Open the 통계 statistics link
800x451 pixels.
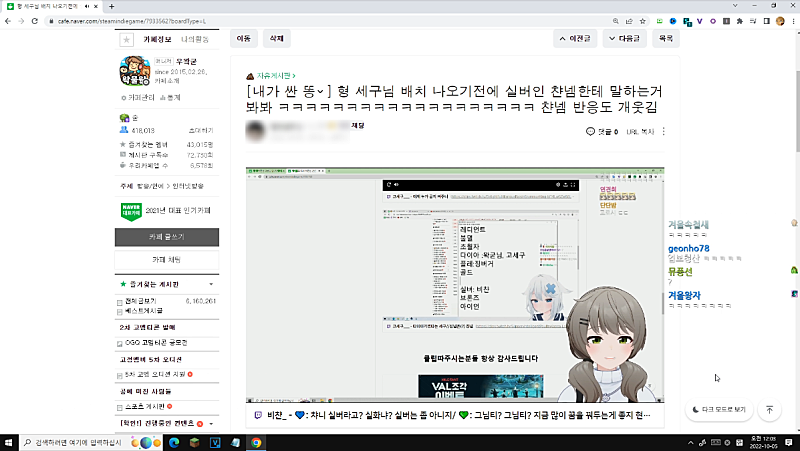pos(170,97)
